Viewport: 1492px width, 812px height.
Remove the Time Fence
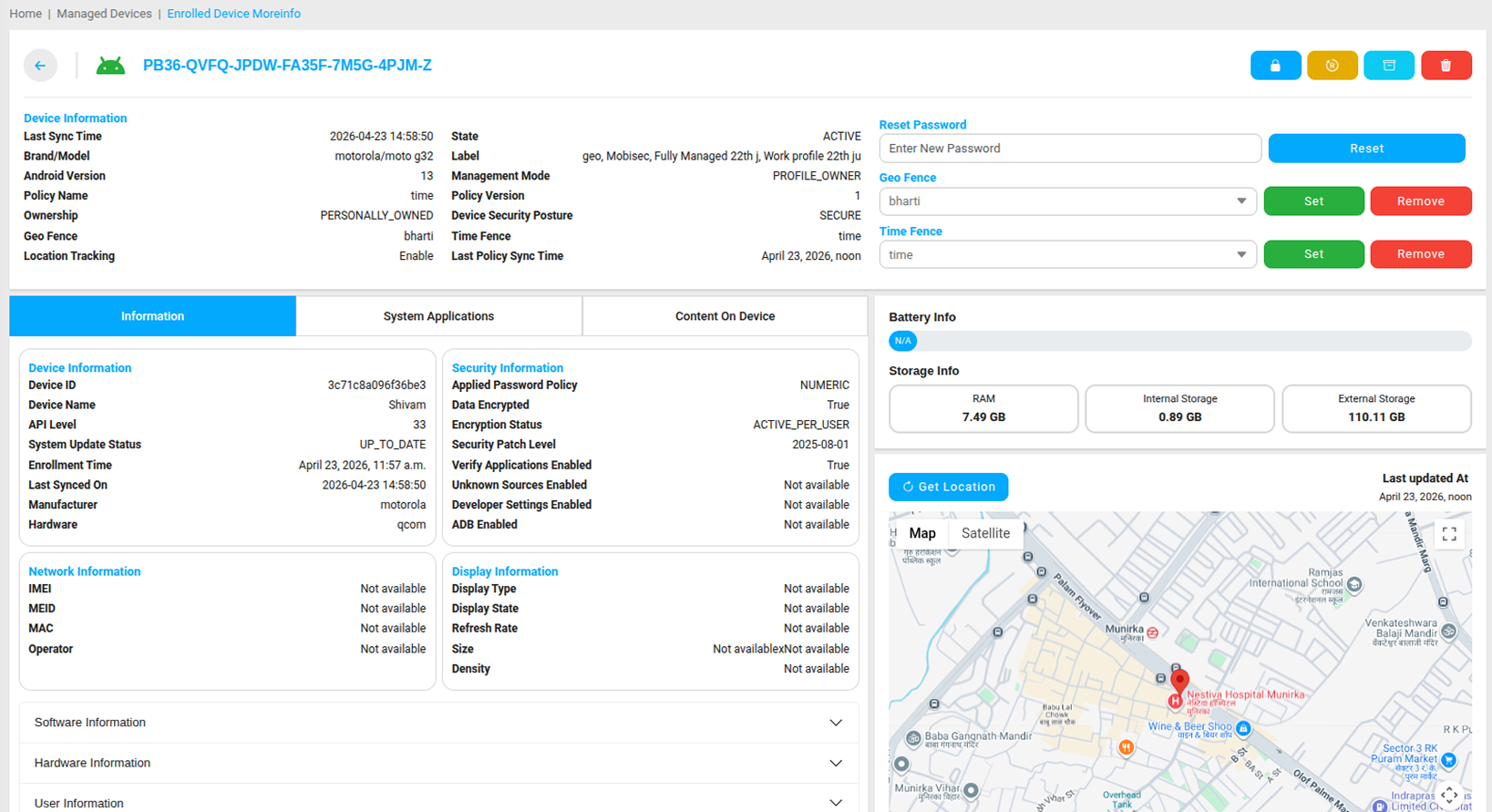tap(1421, 254)
